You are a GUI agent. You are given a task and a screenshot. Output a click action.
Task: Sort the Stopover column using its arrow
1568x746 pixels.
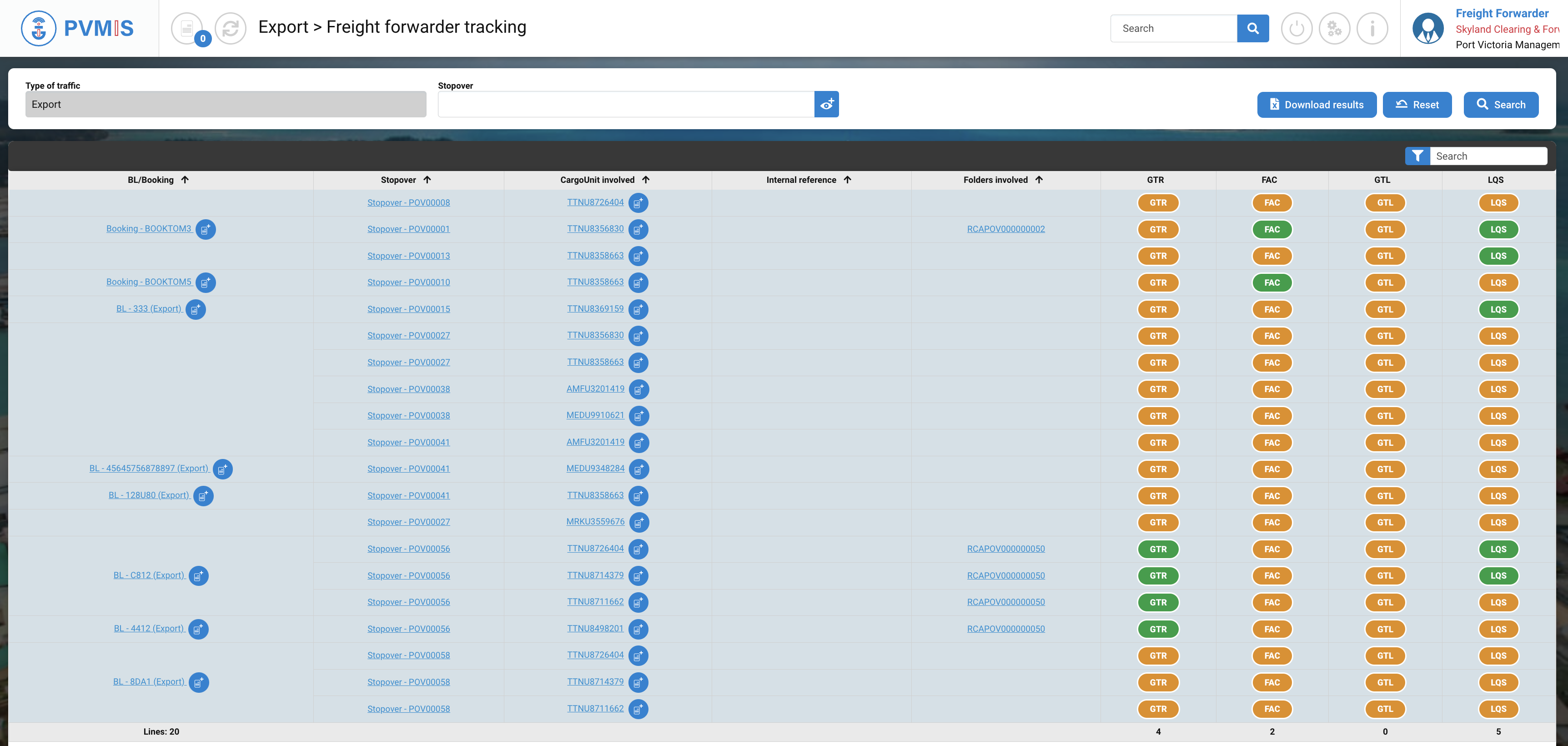[427, 180]
